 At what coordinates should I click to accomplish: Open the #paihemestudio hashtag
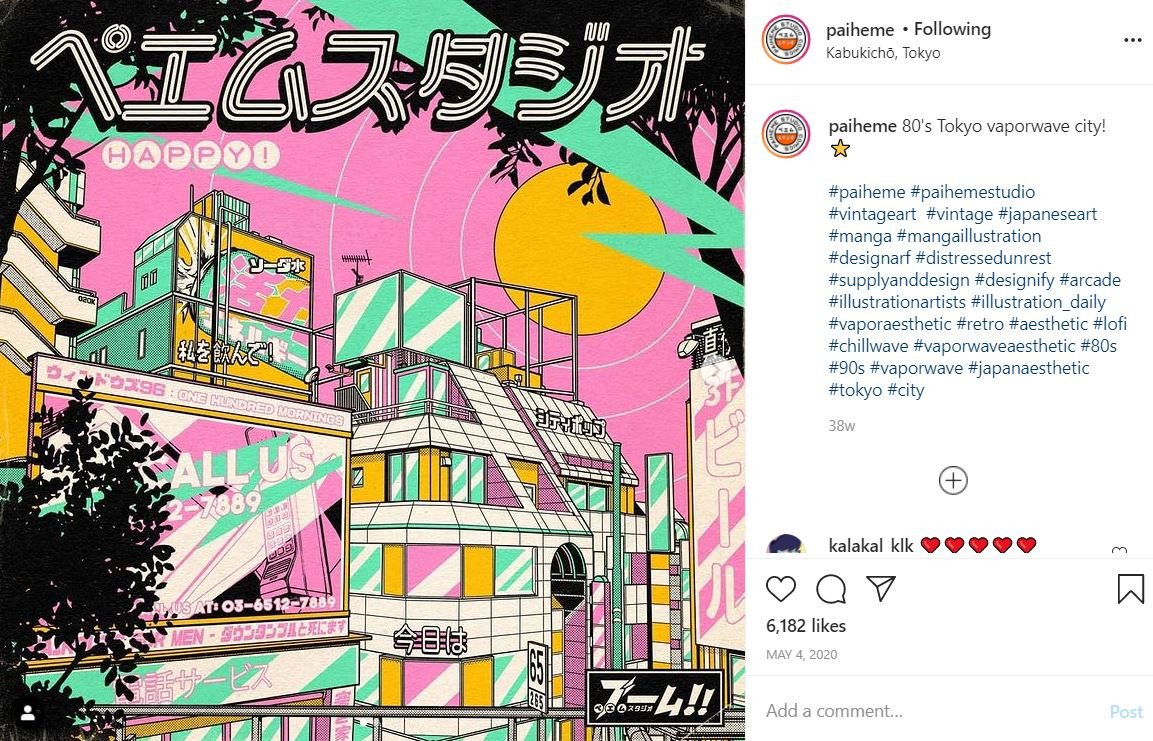(972, 193)
